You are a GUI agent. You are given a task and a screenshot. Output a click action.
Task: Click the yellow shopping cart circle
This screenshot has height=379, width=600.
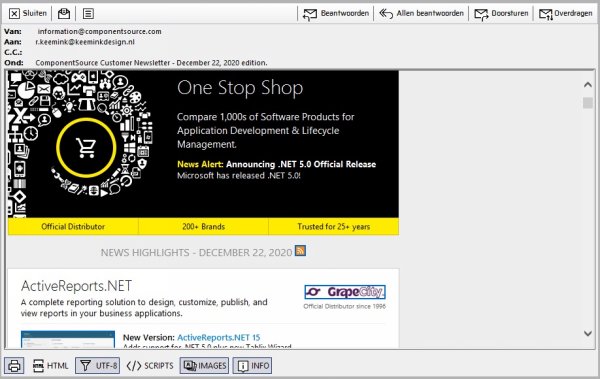86,148
